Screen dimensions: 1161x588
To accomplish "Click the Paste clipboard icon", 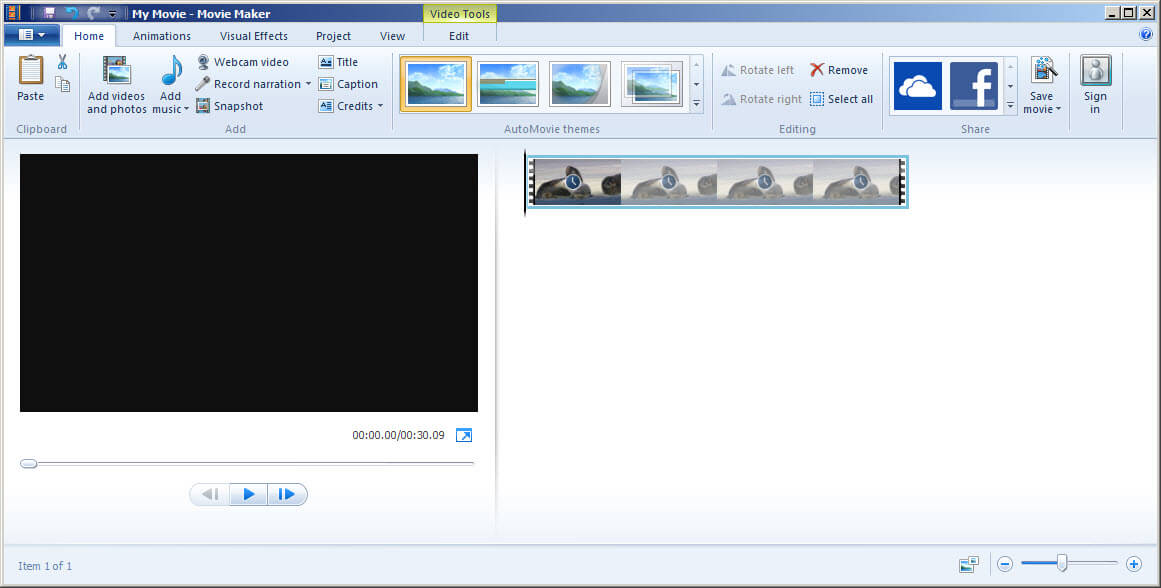I will point(30,71).
